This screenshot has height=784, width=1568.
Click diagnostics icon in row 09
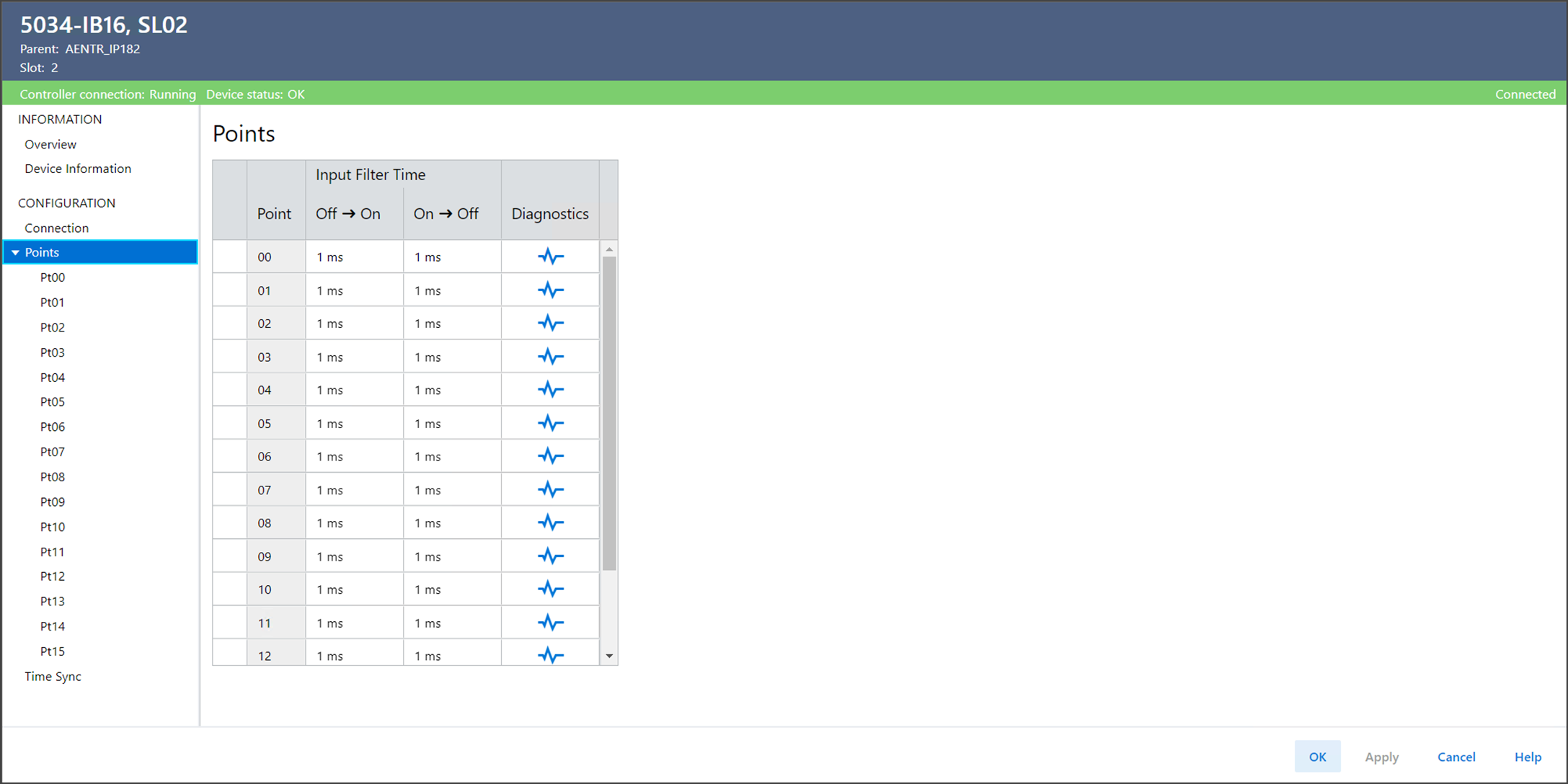pyautogui.click(x=550, y=556)
